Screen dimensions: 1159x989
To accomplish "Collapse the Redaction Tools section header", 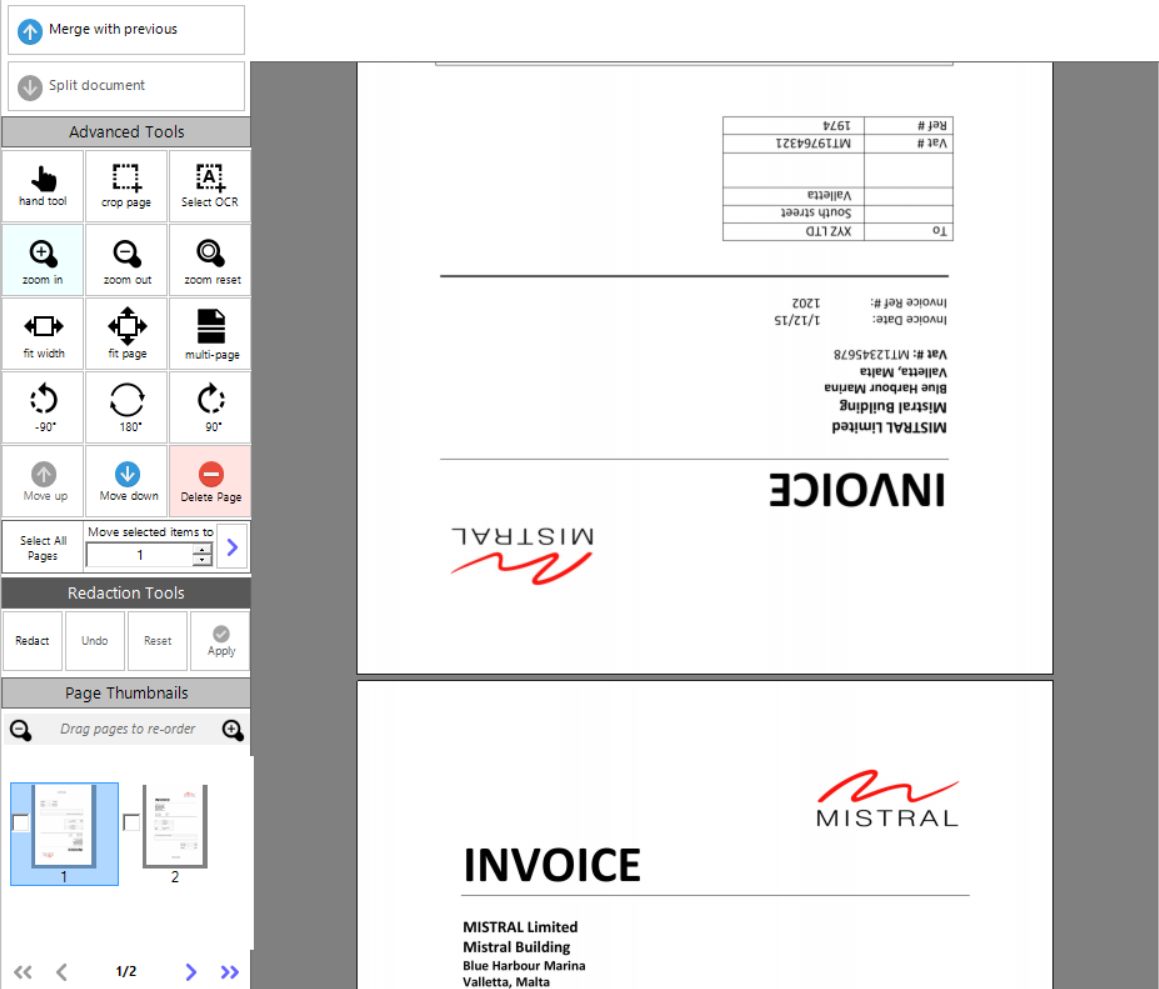I will (126, 593).
